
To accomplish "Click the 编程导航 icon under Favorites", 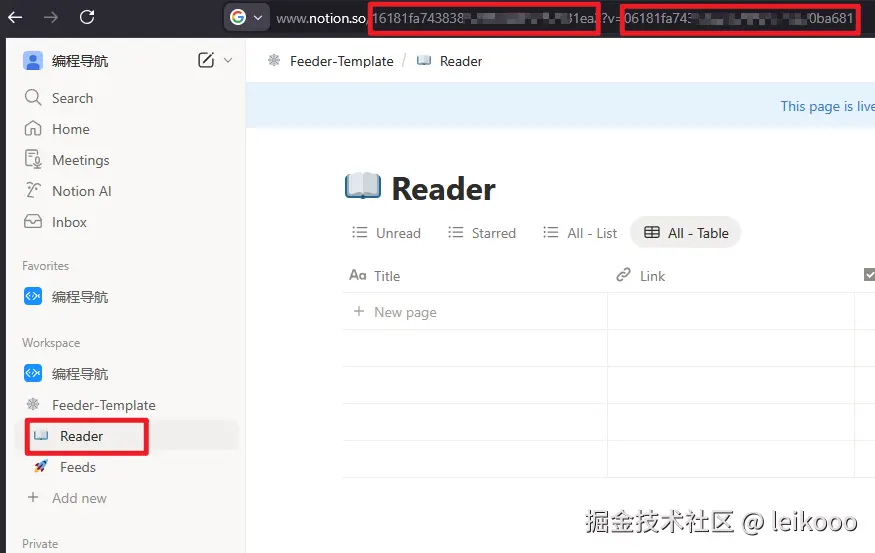I will 33,296.
